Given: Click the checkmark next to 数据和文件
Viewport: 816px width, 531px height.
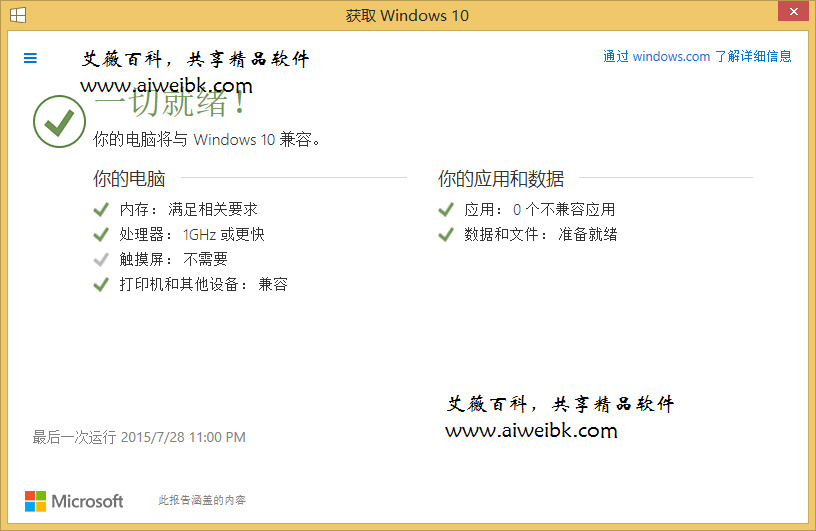Looking at the screenshot, I should pyautogui.click(x=446, y=234).
